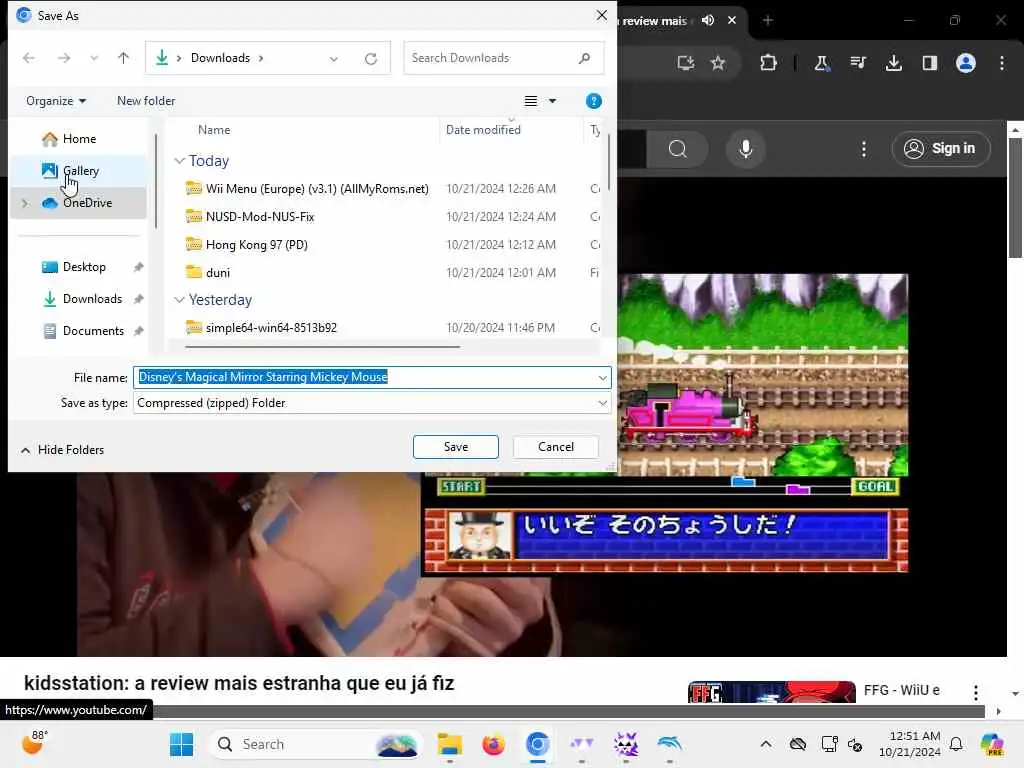Viewport: 1024px width, 768px height.
Task: Click the YouTube search magnifier button
Action: [678, 149]
